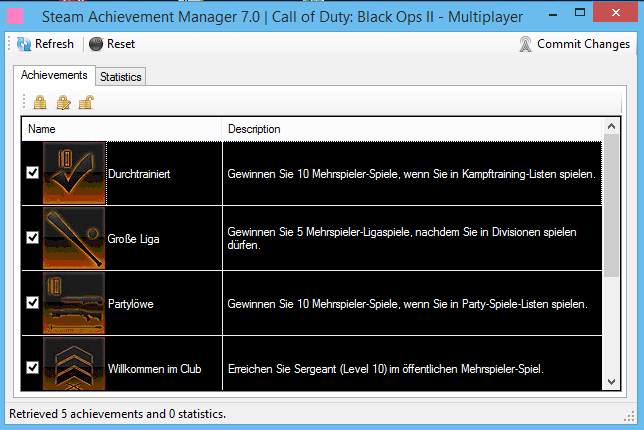644x430 pixels.
Task: Click the window resize grip in status bar
Action: (629, 417)
